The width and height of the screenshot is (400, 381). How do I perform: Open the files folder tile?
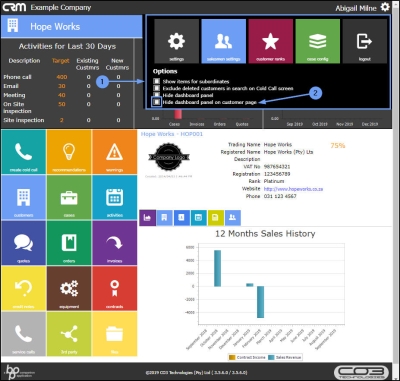tap(115, 334)
